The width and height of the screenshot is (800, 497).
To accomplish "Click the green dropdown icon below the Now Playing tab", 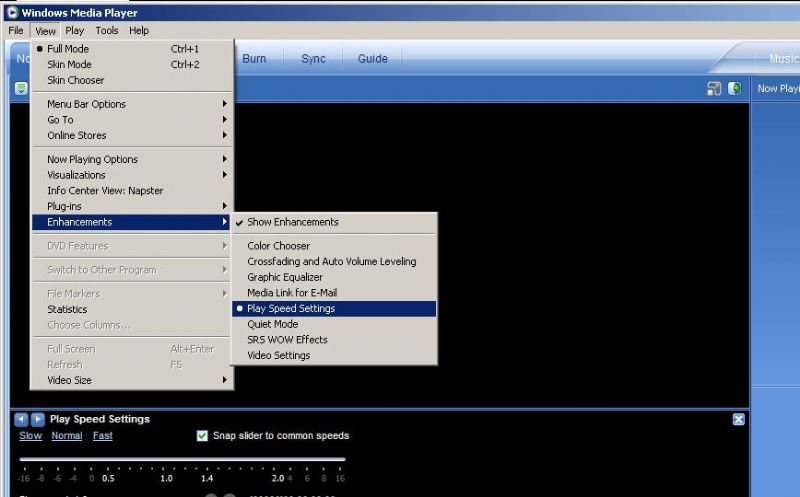I will [x=21, y=88].
